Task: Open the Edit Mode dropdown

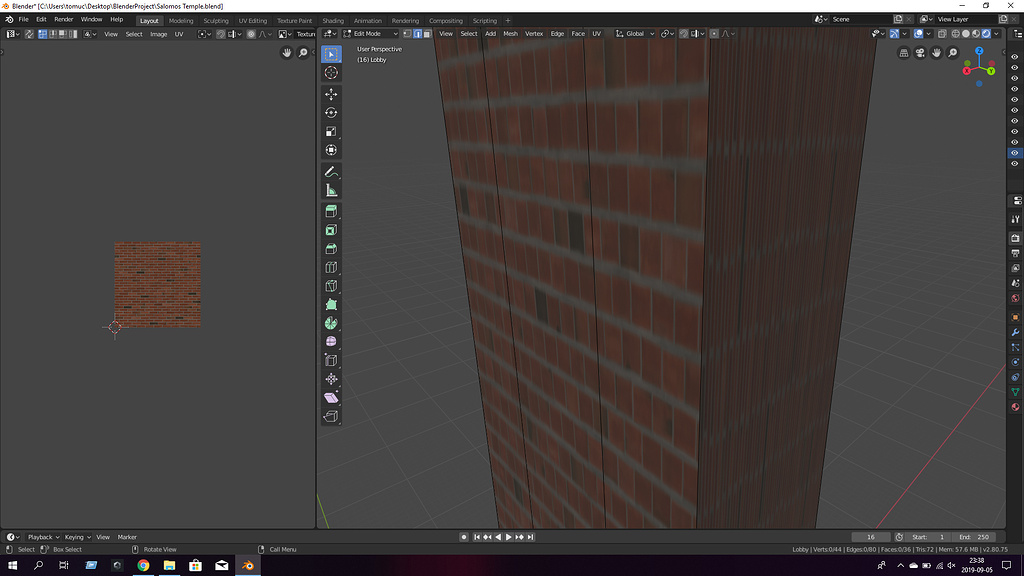Action: coord(370,34)
